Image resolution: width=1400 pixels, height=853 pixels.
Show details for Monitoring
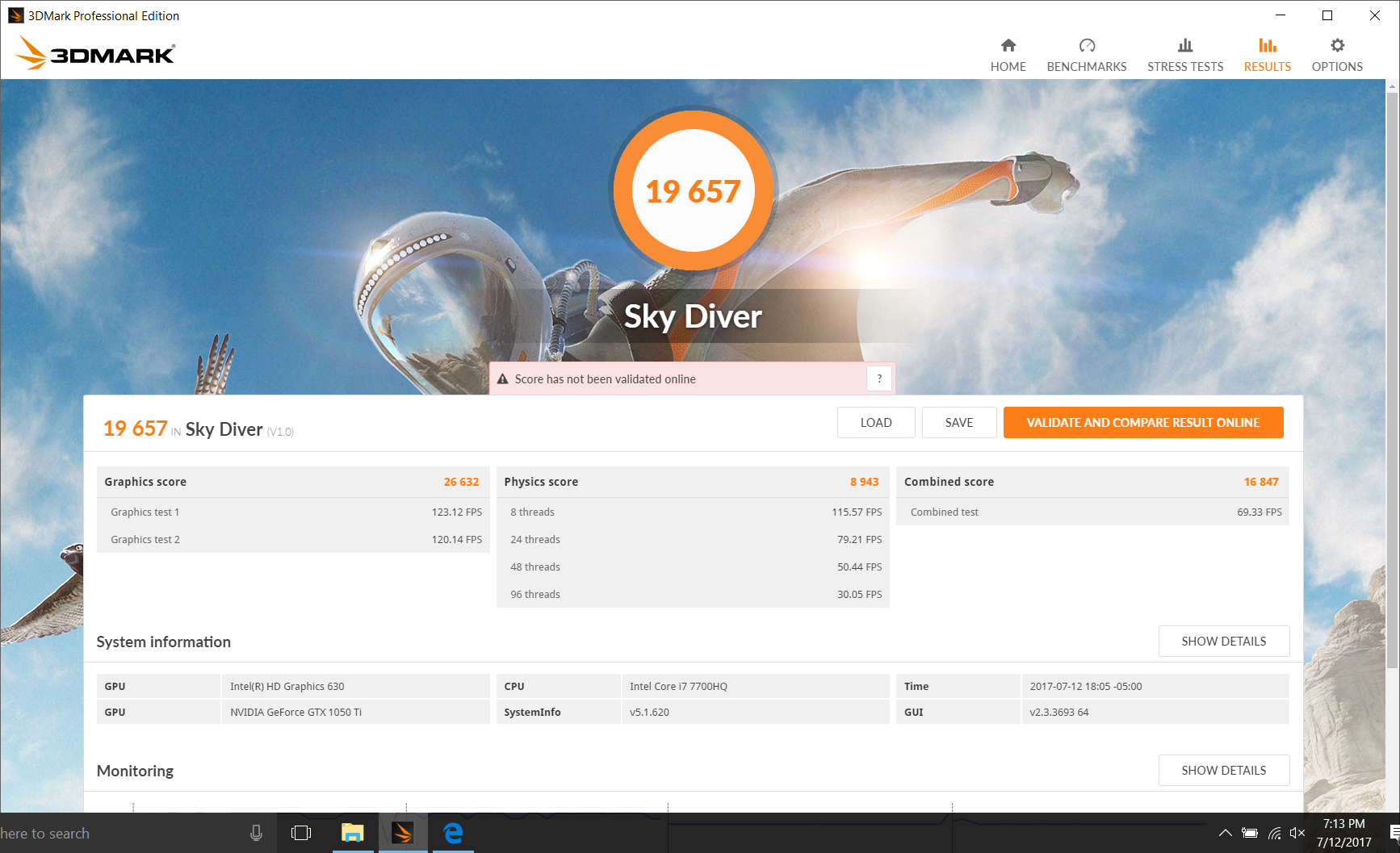point(1224,770)
